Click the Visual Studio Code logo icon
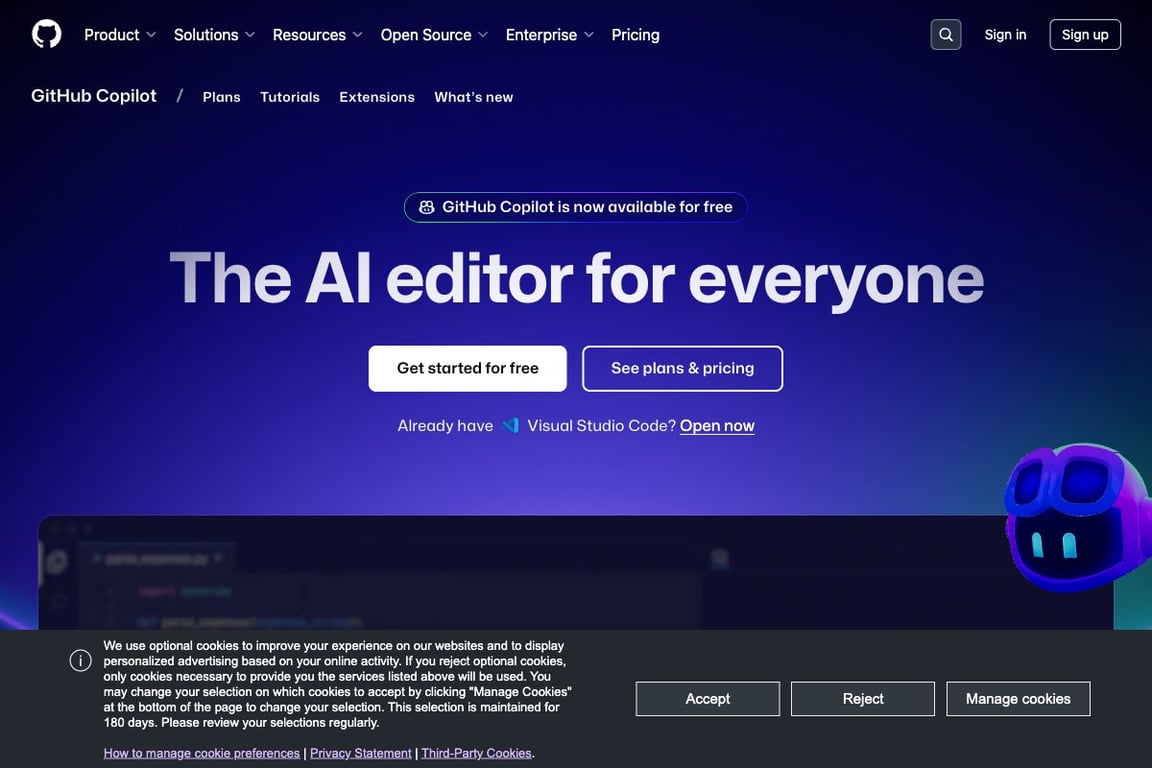 point(511,426)
